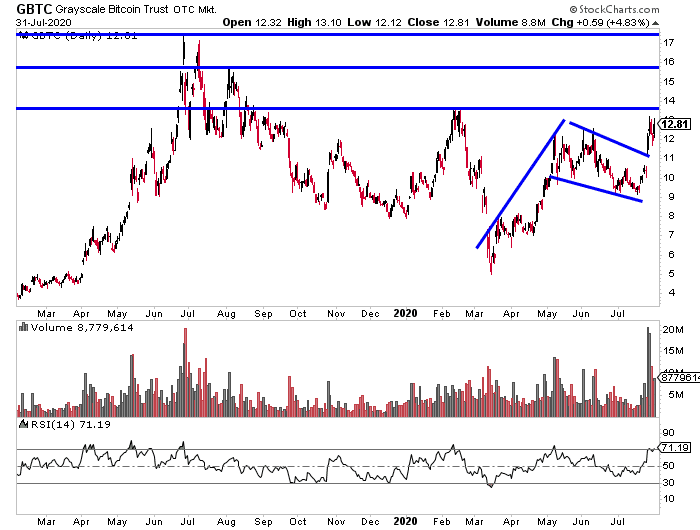Click the bold 2020 label under the RSI panel
Screen dimensions: 700x530
[405, 522]
